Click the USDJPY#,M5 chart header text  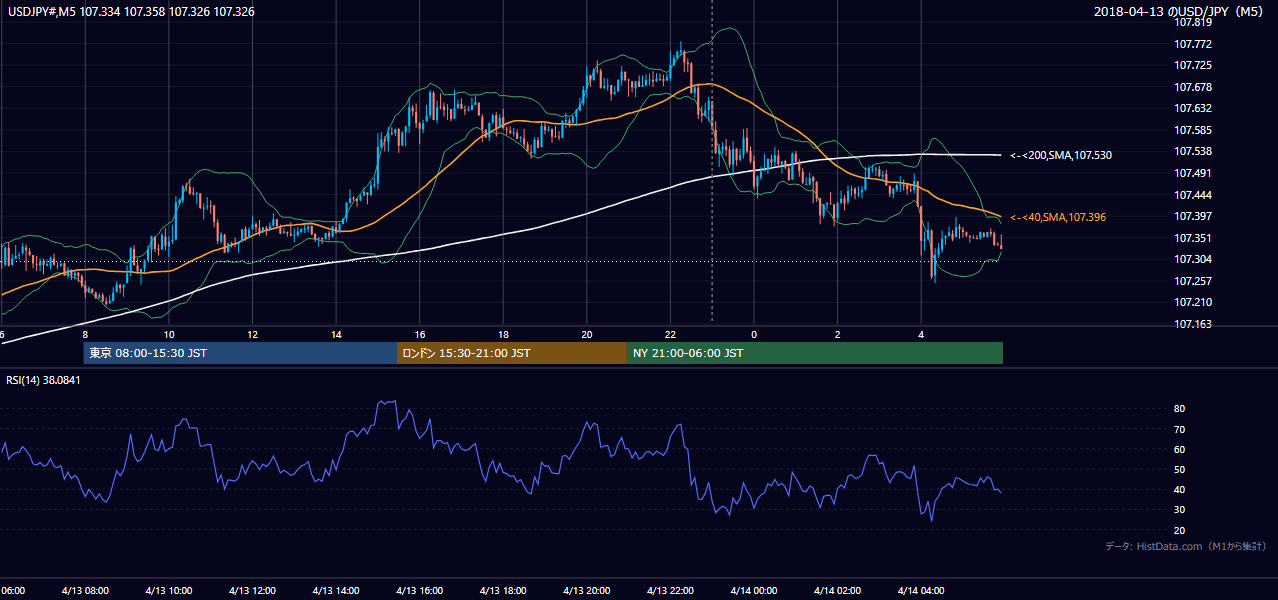pos(130,11)
